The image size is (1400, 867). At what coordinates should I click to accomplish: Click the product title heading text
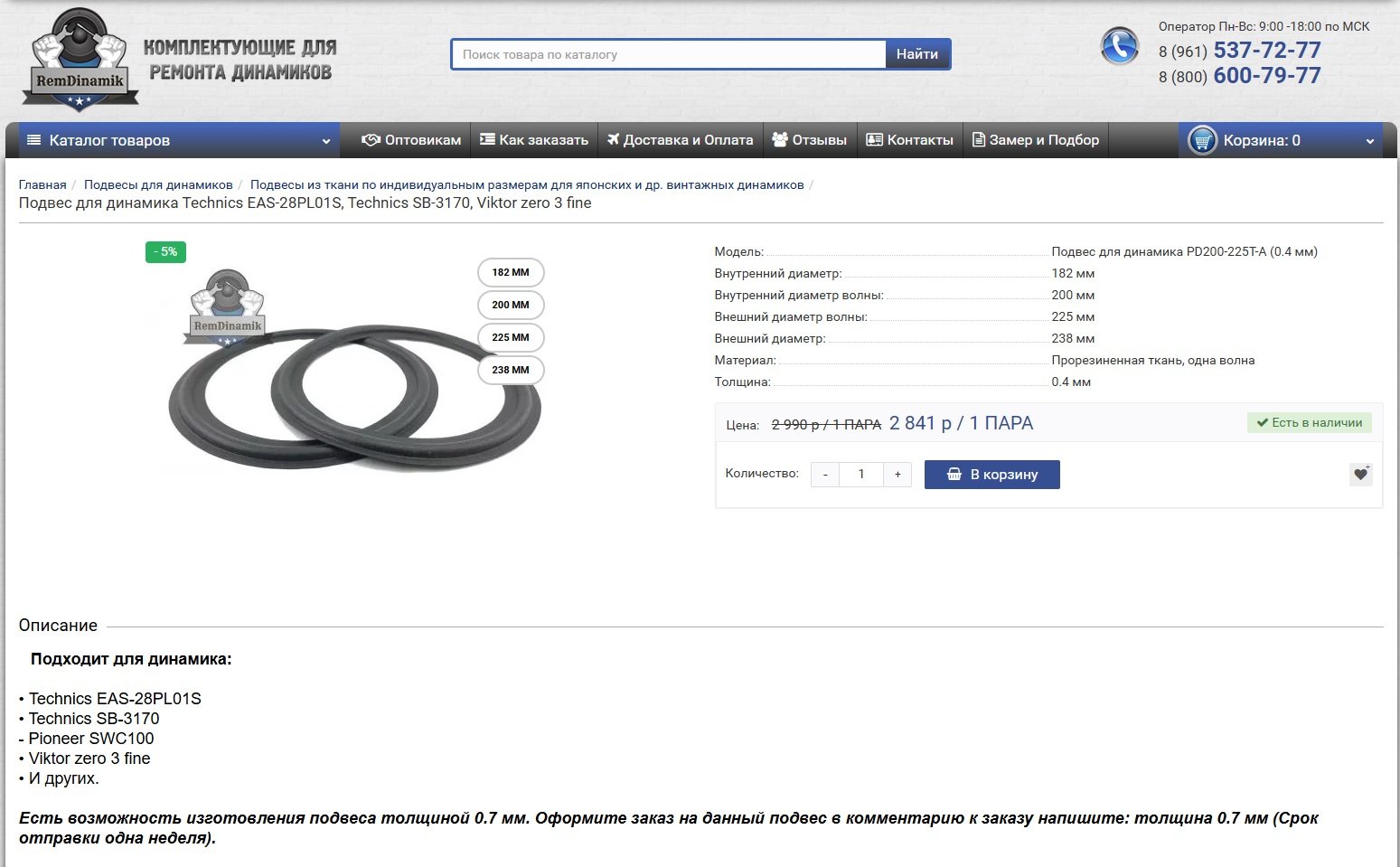coord(305,203)
